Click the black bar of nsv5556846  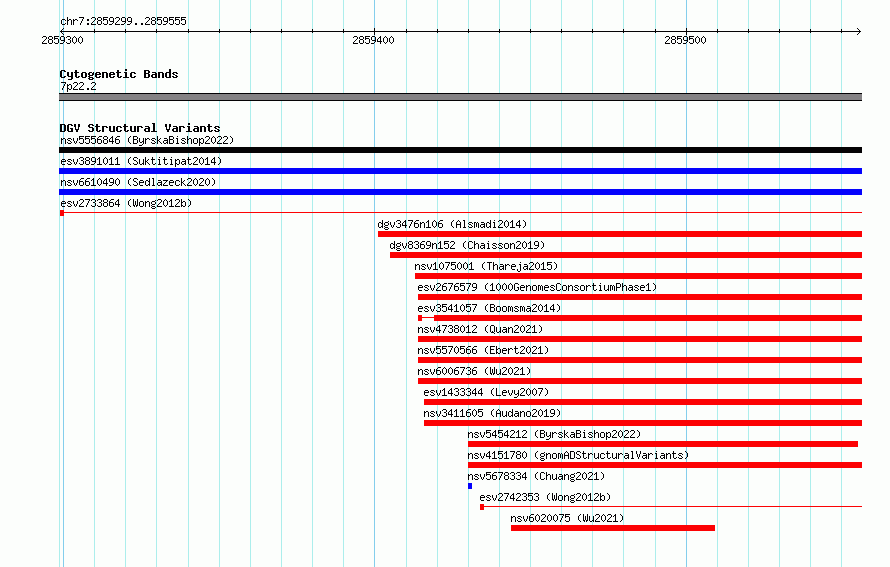(x=460, y=150)
